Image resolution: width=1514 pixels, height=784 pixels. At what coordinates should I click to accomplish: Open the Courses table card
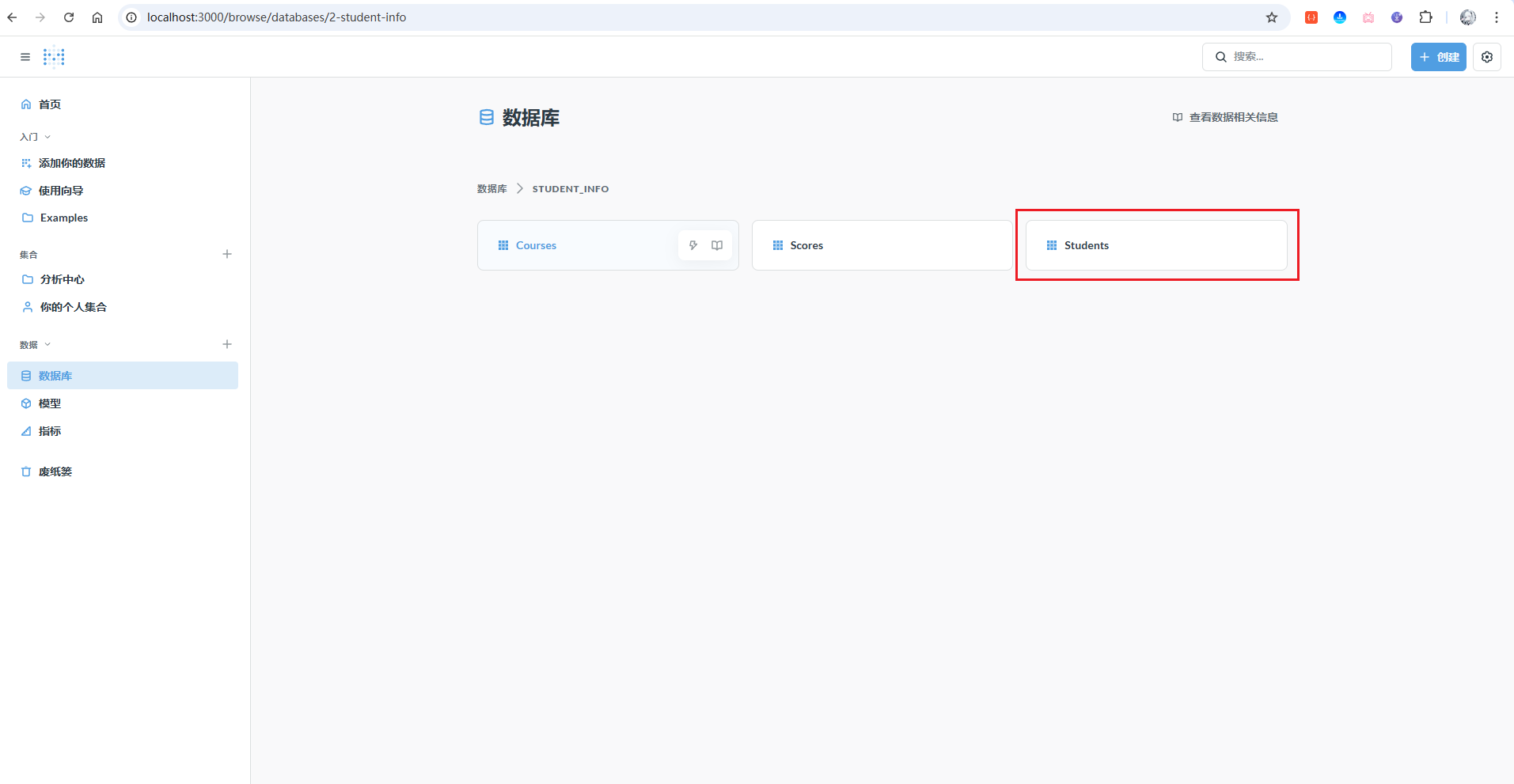tap(608, 245)
